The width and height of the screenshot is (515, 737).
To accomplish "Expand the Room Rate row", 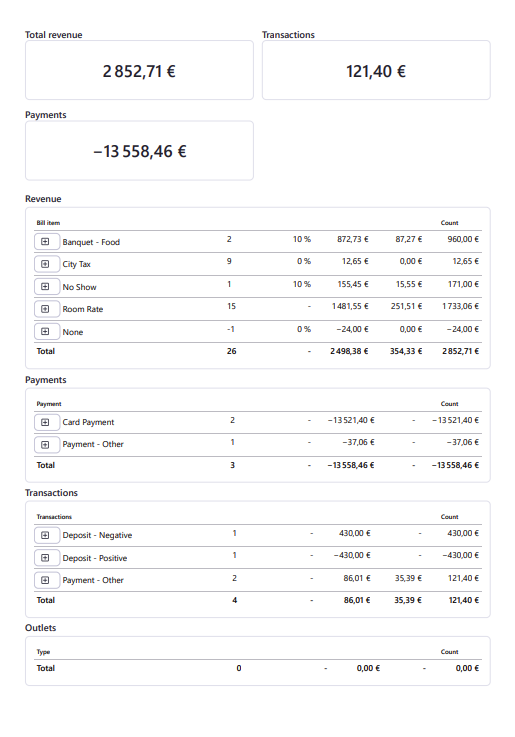I will pos(47,309).
